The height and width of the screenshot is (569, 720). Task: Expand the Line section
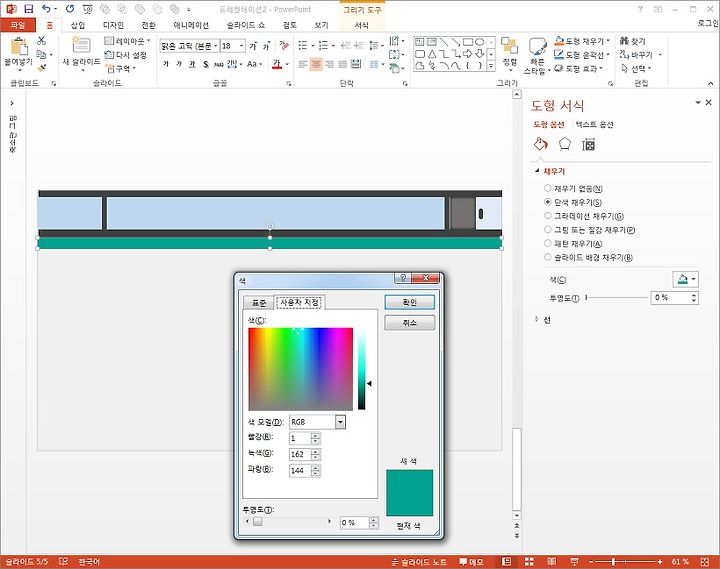(537, 320)
